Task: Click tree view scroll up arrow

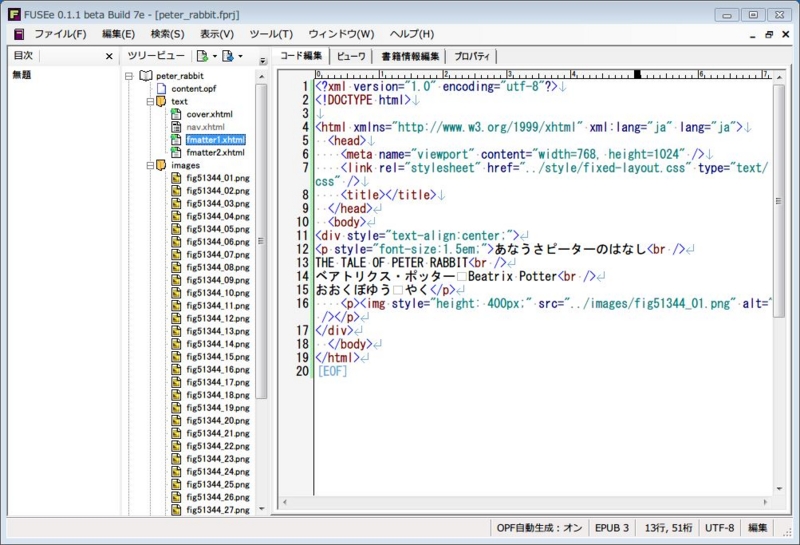Action: [x=261, y=77]
